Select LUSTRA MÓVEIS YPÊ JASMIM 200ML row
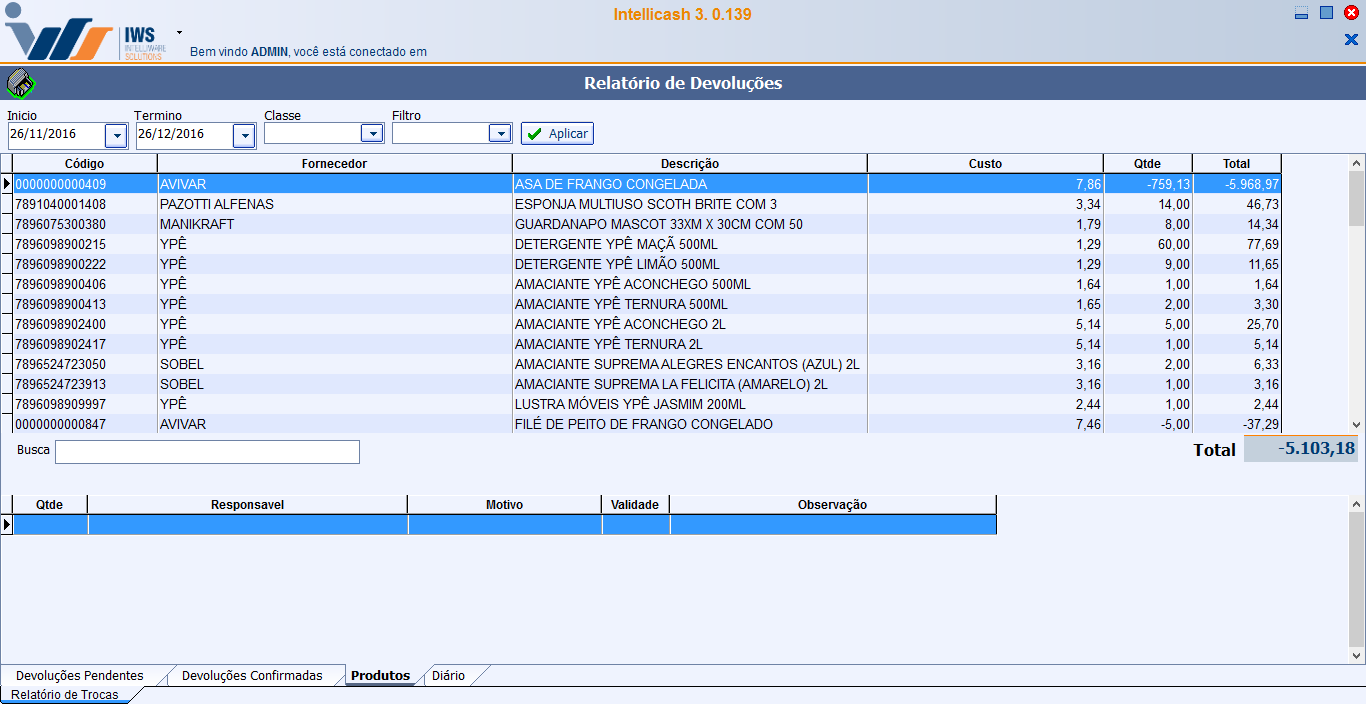The image size is (1366, 704). 646,404
